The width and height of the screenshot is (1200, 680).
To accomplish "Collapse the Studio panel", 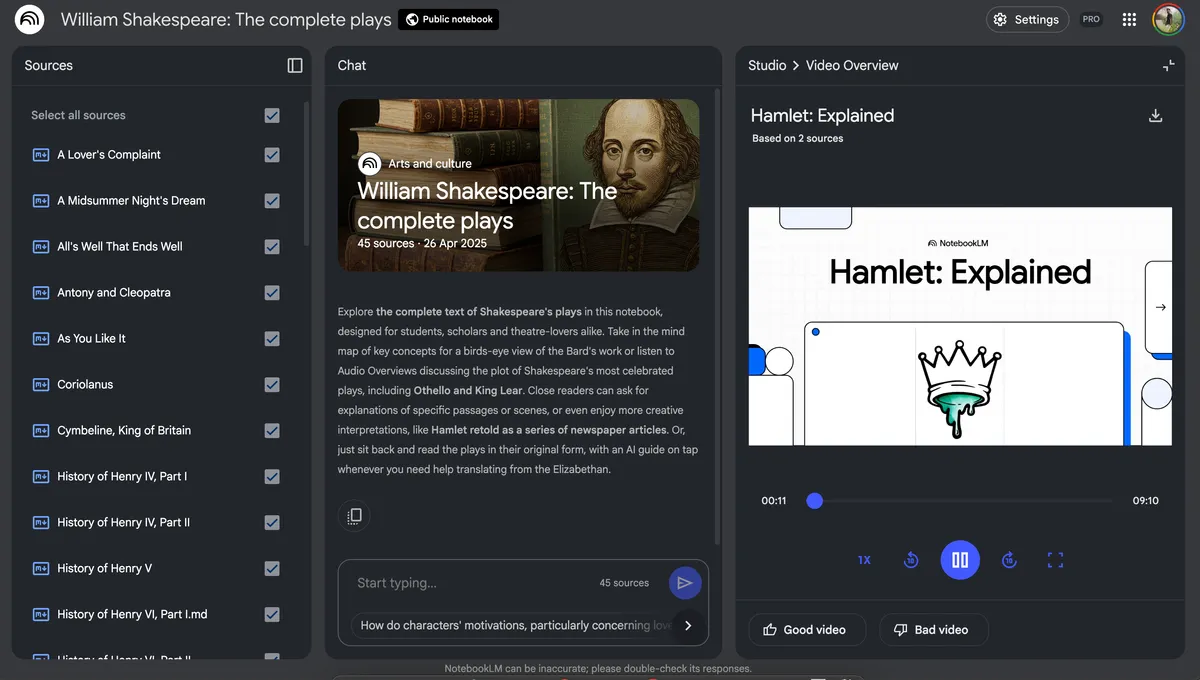I will tap(1168, 65).
